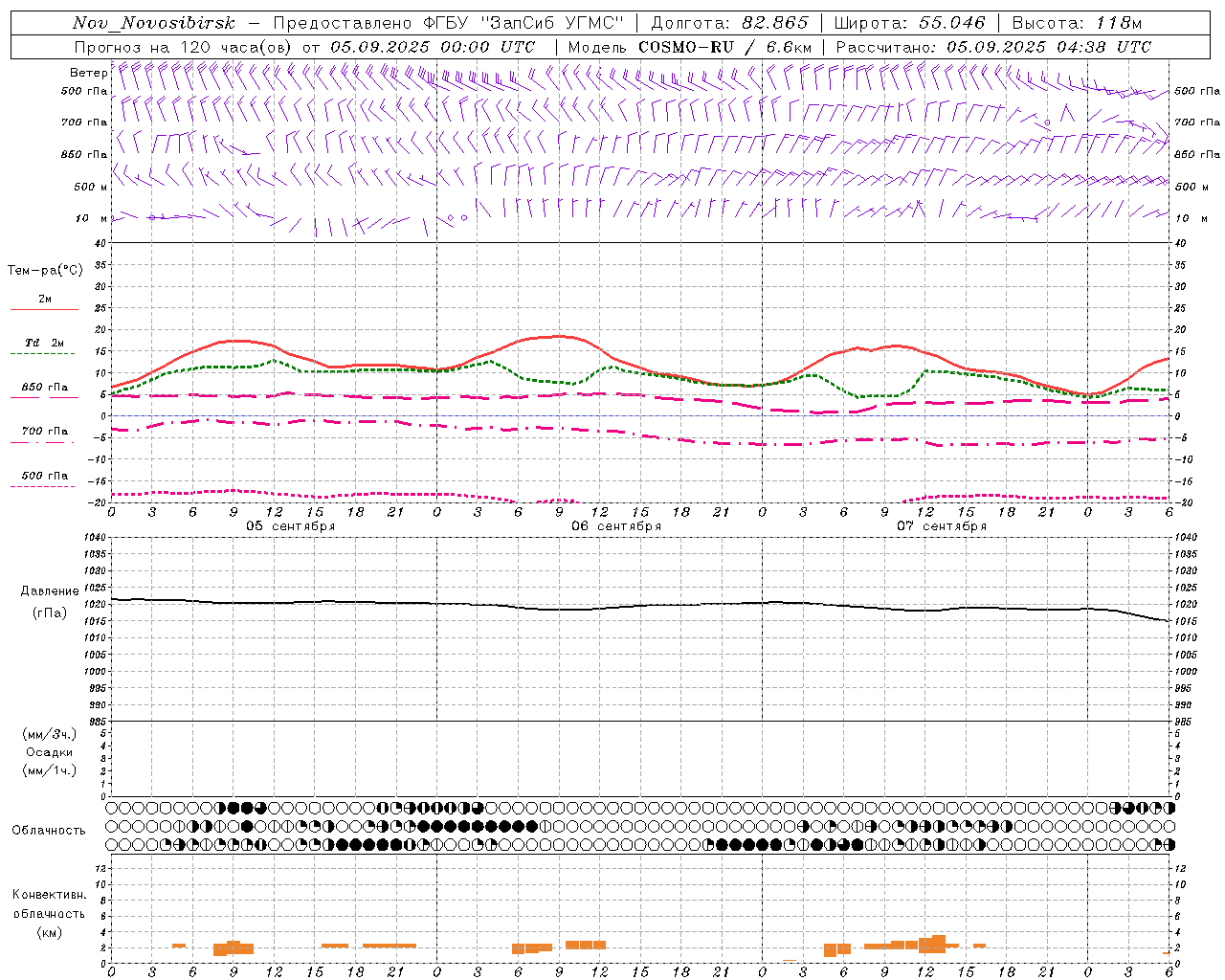The height and width of the screenshot is (980, 1225).
Task: Click the 700 гПа temperature legend label
Action: [45, 432]
